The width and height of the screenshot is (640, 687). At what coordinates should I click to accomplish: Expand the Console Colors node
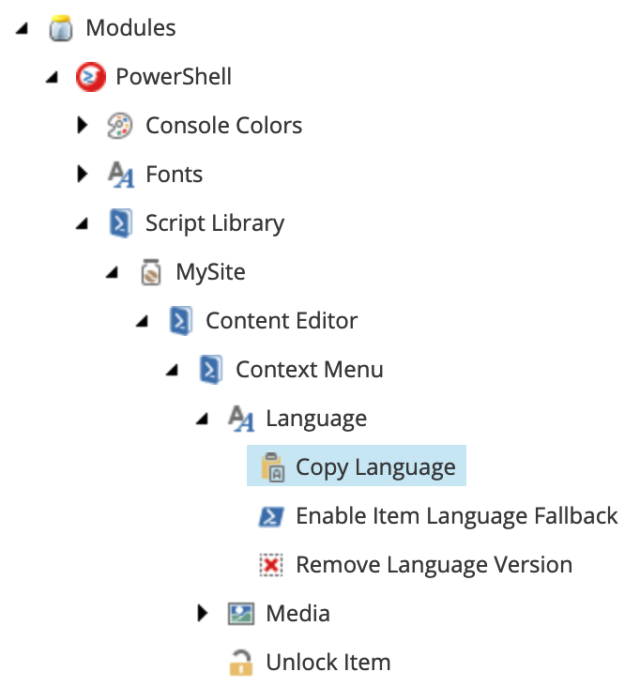coord(82,125)
